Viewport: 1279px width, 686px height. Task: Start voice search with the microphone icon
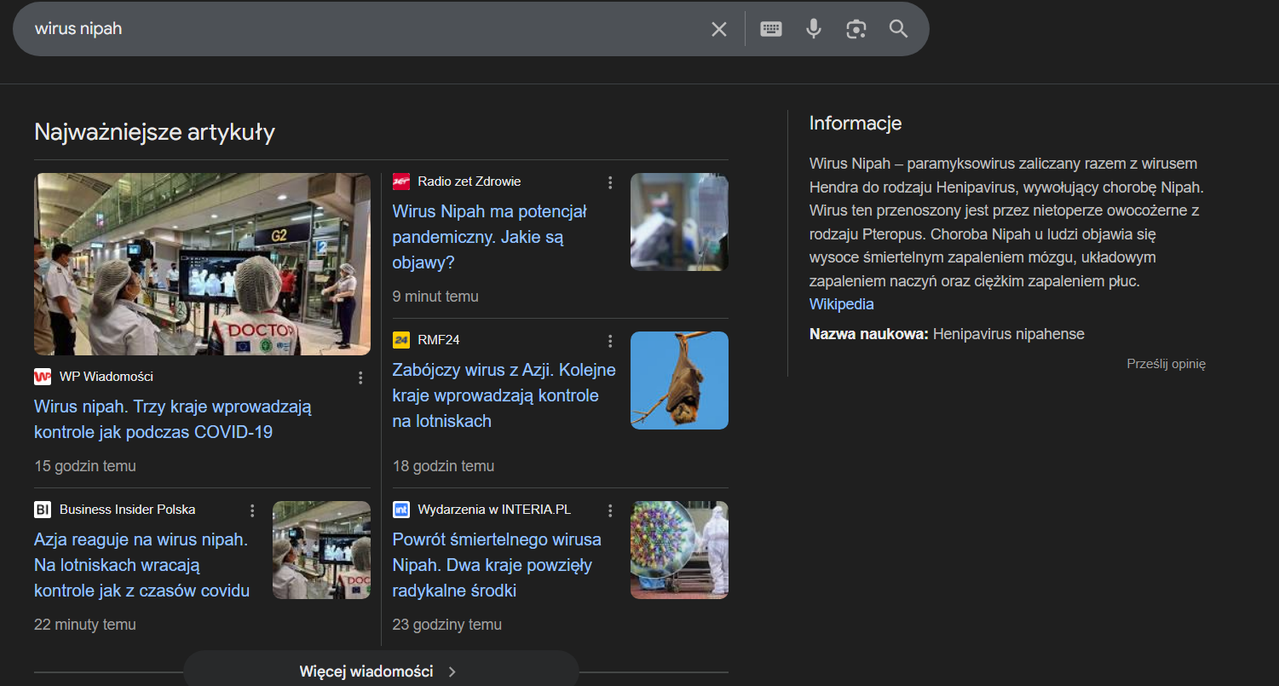pos(814,29)
